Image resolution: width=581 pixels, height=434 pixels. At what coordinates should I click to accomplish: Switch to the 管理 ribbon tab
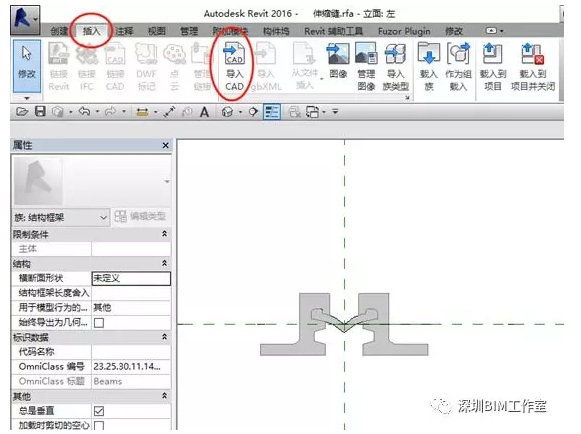coord(189,31)
